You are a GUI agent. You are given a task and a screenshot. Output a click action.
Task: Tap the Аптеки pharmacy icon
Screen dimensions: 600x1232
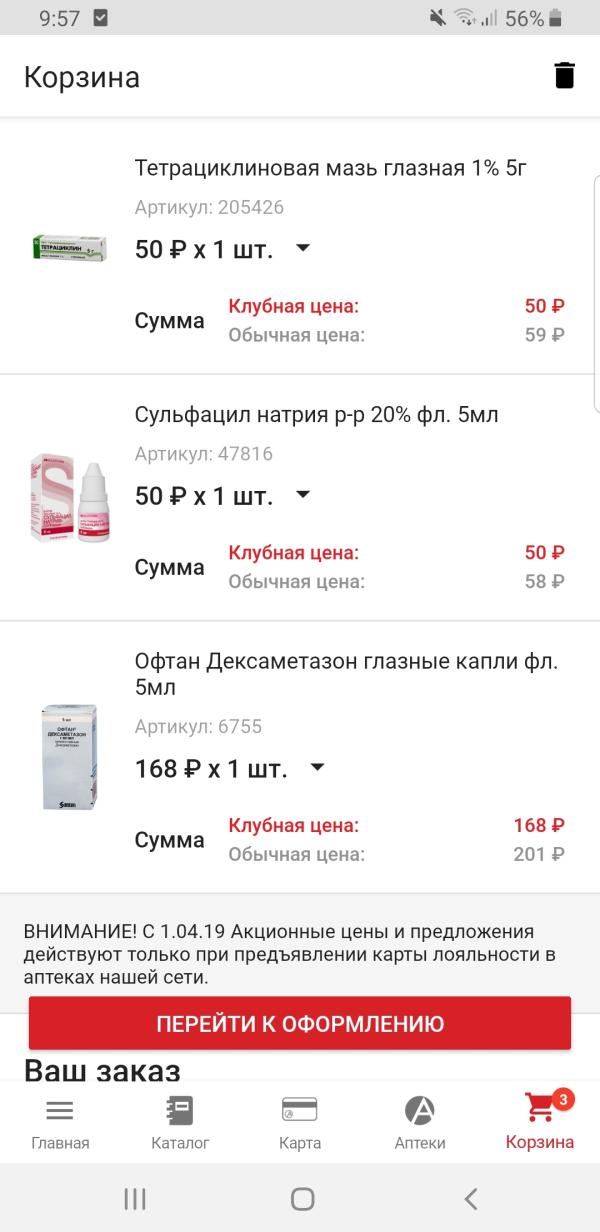pos(420,1110)
